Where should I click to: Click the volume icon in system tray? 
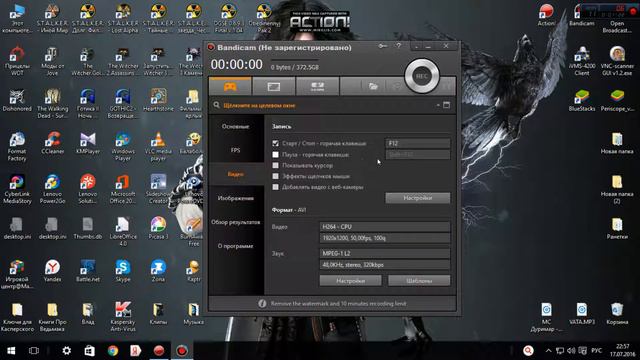pos(571,351)
